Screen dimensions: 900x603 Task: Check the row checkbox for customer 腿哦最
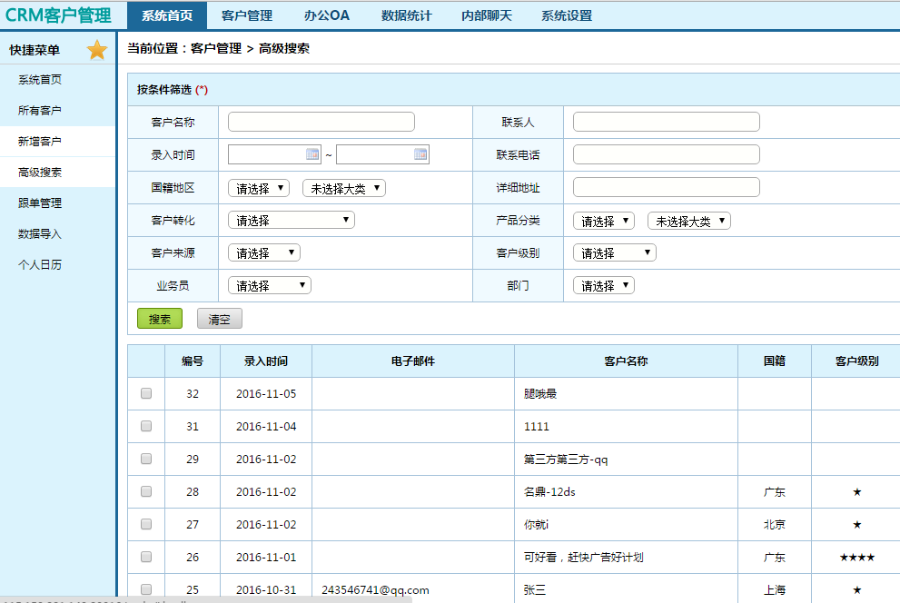tap(146, 393)
